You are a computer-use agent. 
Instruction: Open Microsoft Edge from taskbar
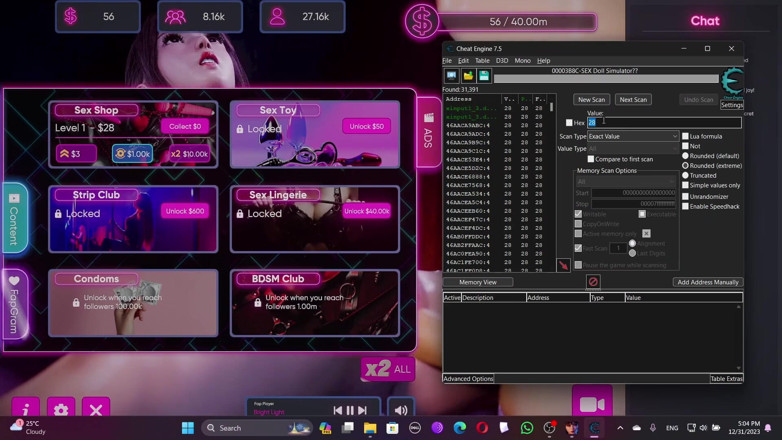pos(460,428)
